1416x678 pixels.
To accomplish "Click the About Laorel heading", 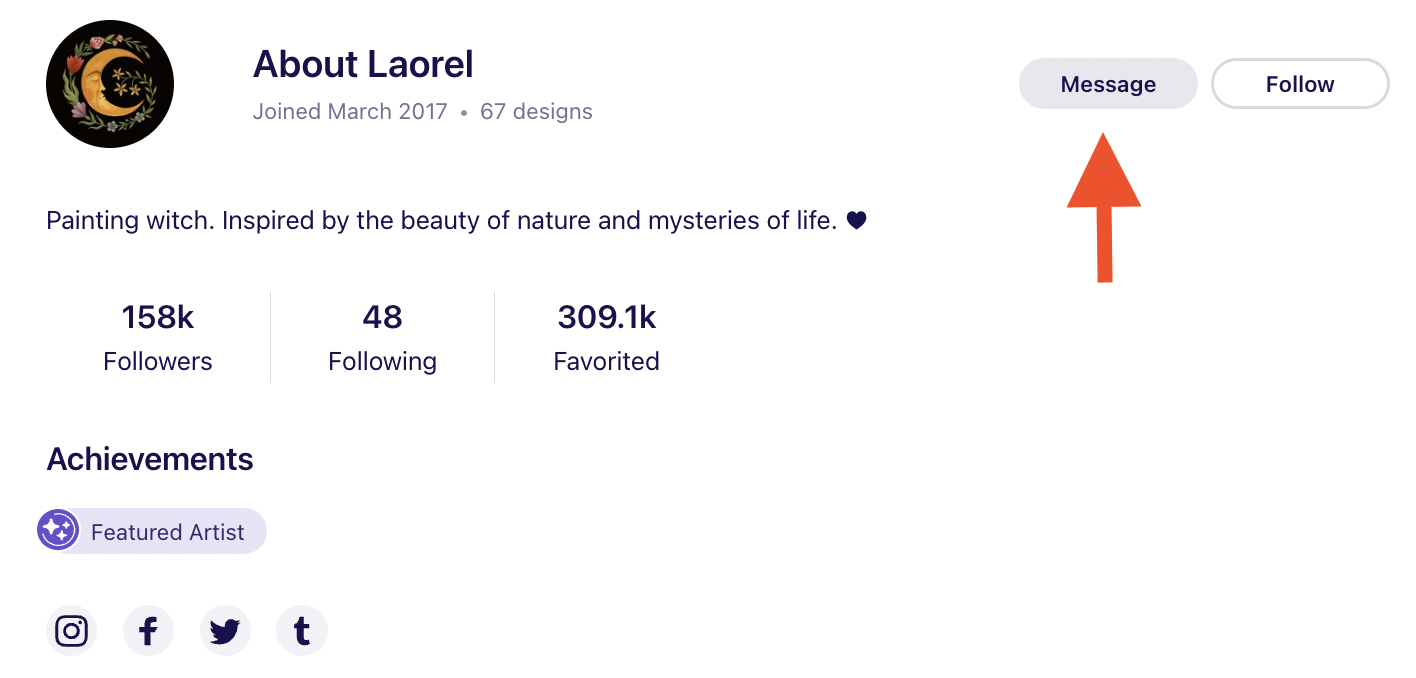I will click(363, 64).
